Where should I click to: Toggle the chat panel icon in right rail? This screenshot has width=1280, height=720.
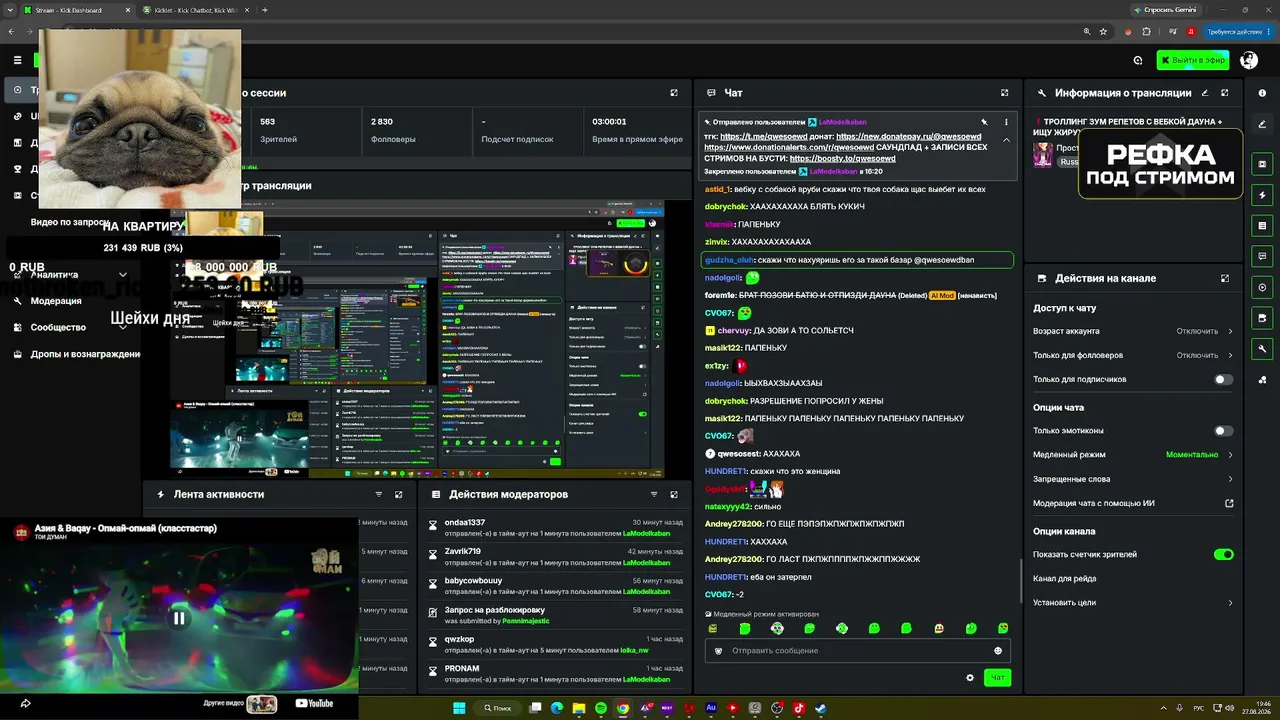tap(1262, 257)
